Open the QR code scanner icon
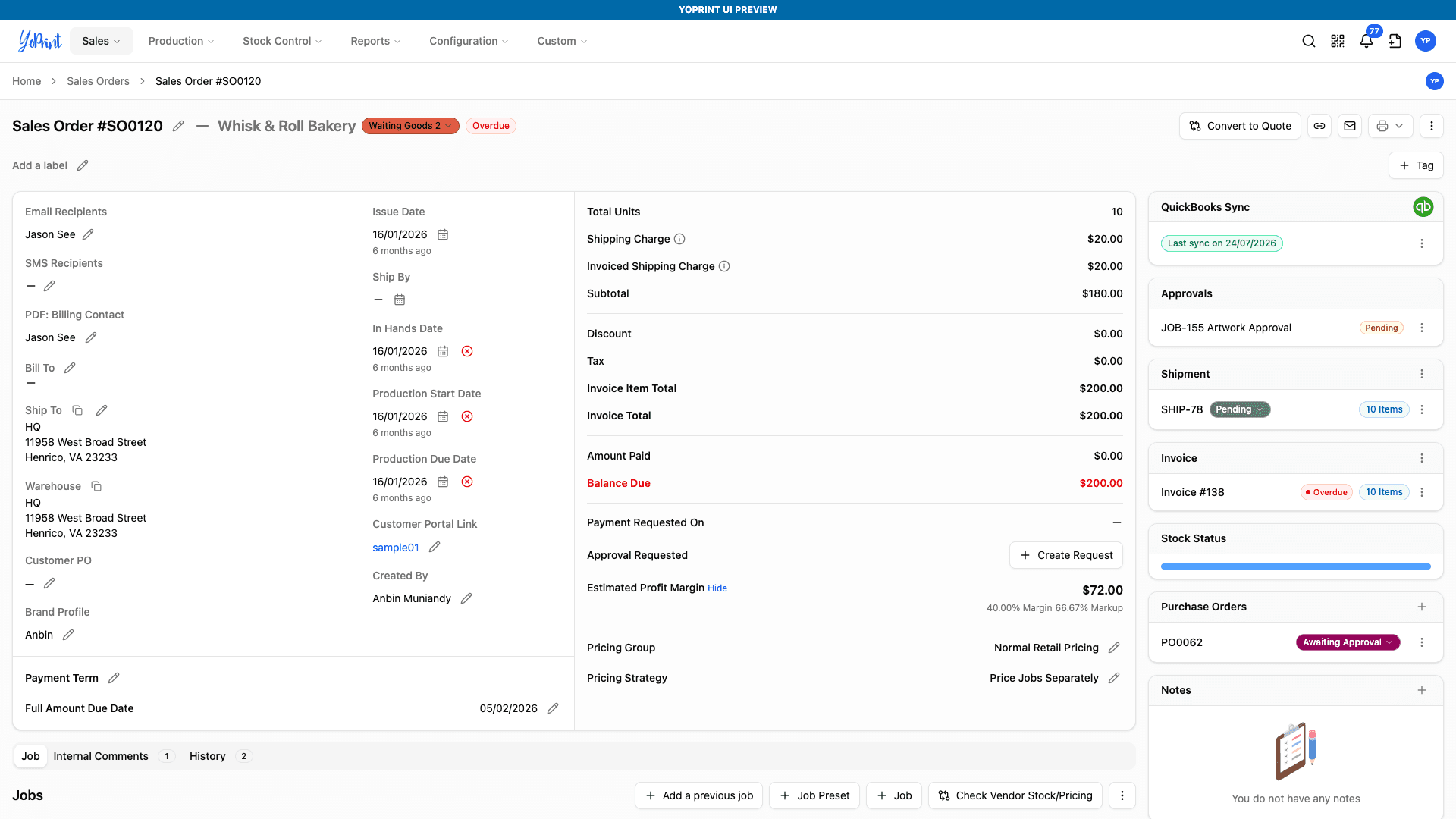This screenshot has width=1456, height=819. (1338, 41)
